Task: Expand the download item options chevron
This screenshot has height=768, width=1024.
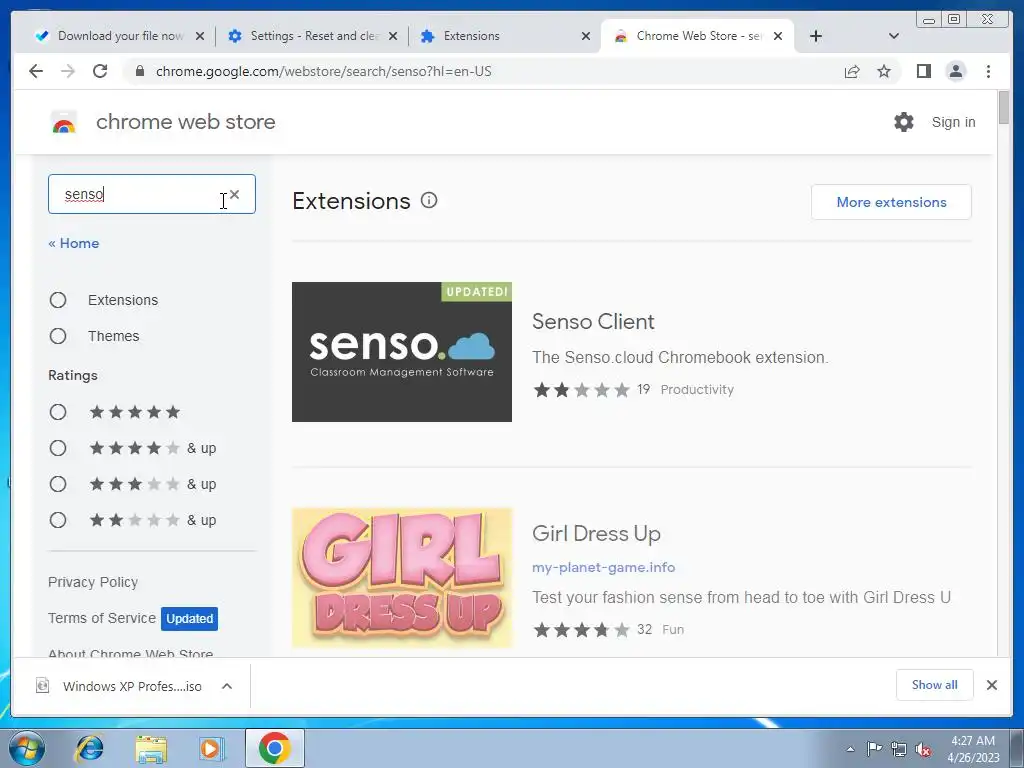Action: tap(227, 686)
